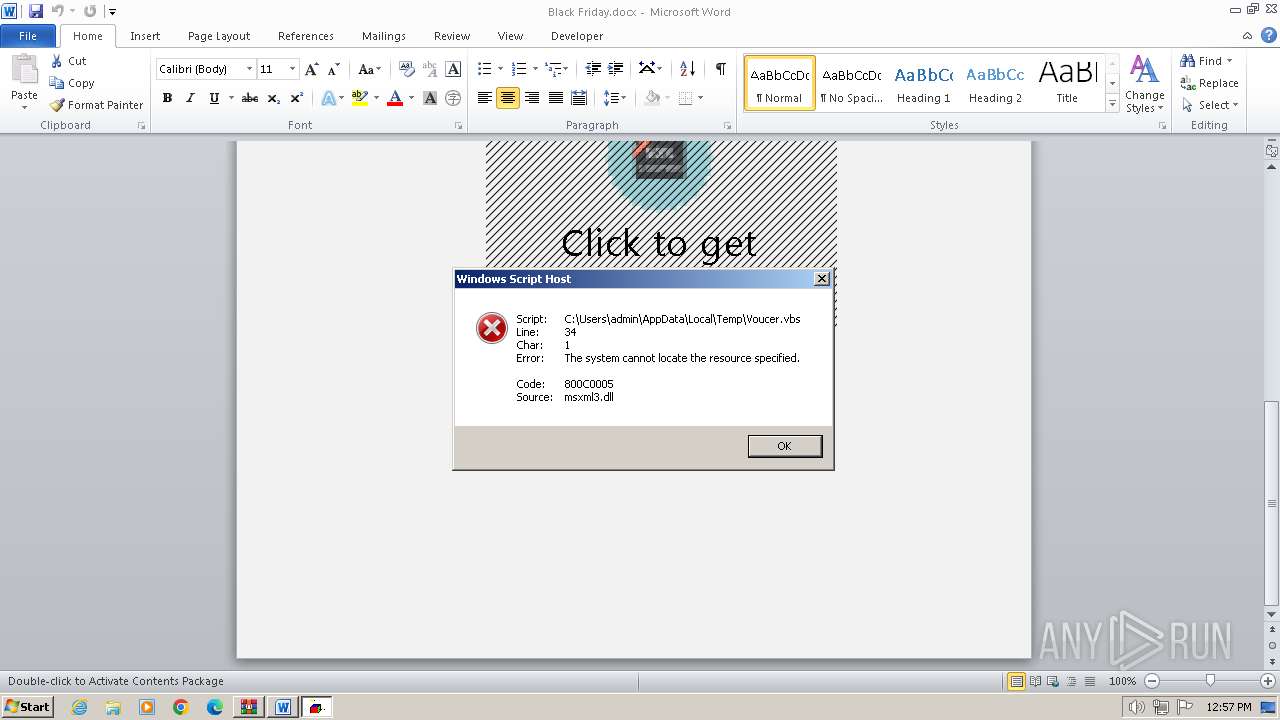Click OK in Windows Script Host dialog
The height and width of the screenshot is (720, 1280).
pyautogui.click(x=785, y=446)
